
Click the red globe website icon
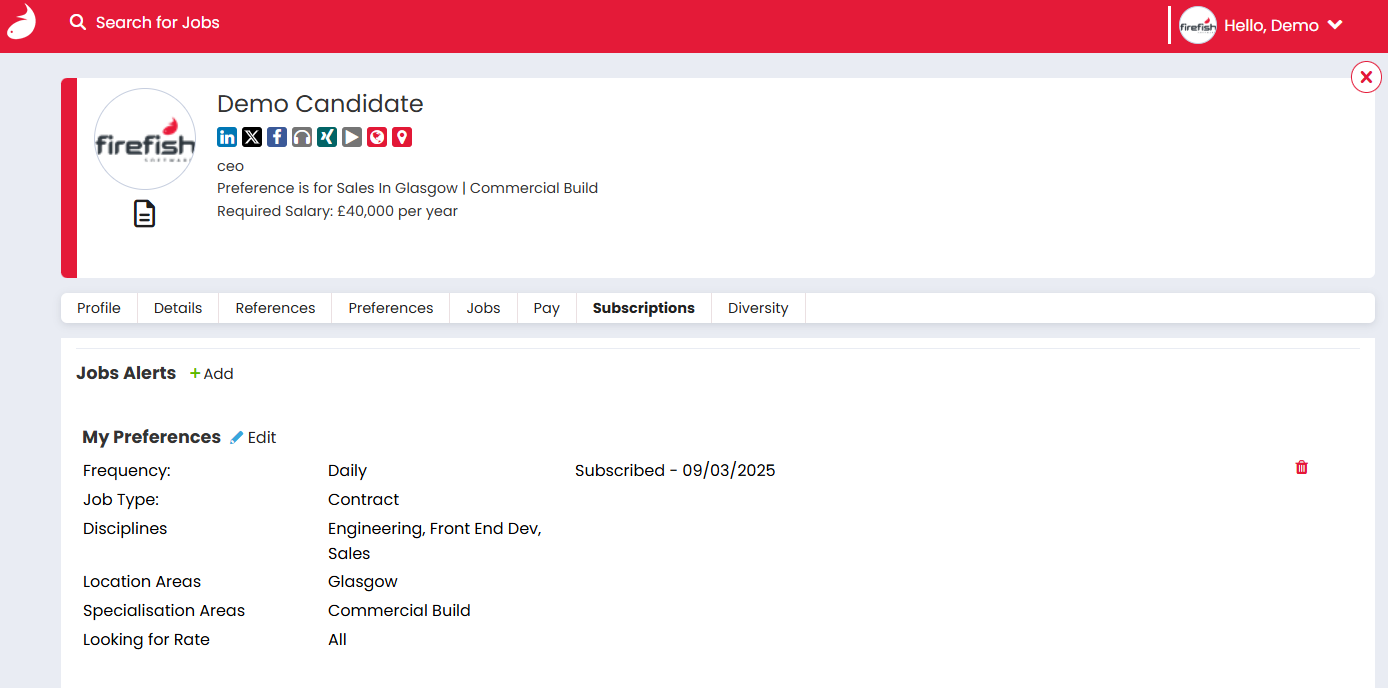(377, 137)
